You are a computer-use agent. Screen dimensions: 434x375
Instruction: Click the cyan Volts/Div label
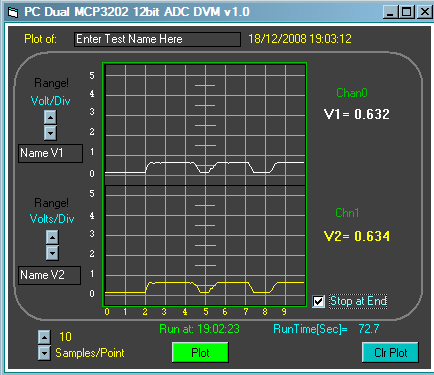52,219
